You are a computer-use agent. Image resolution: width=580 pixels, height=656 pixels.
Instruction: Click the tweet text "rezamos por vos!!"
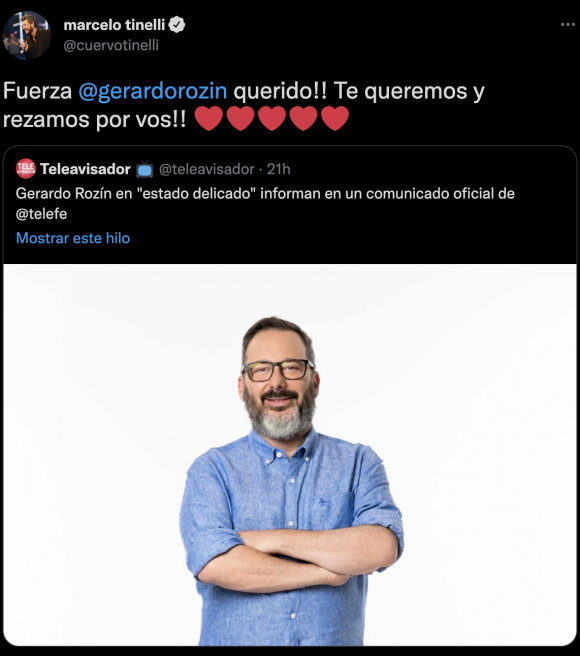(x=95, y=119)
